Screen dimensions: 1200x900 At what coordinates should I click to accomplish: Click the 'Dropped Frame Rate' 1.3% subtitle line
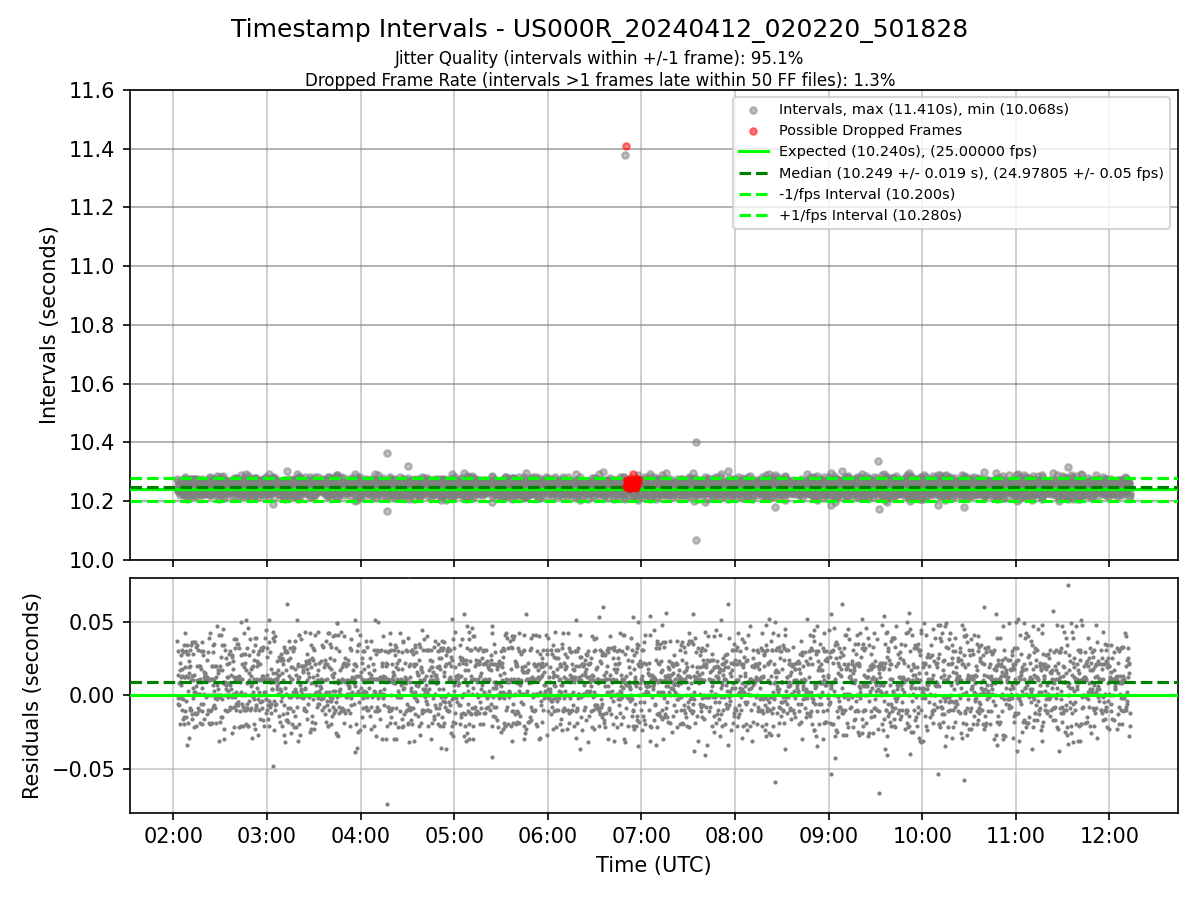599,79
